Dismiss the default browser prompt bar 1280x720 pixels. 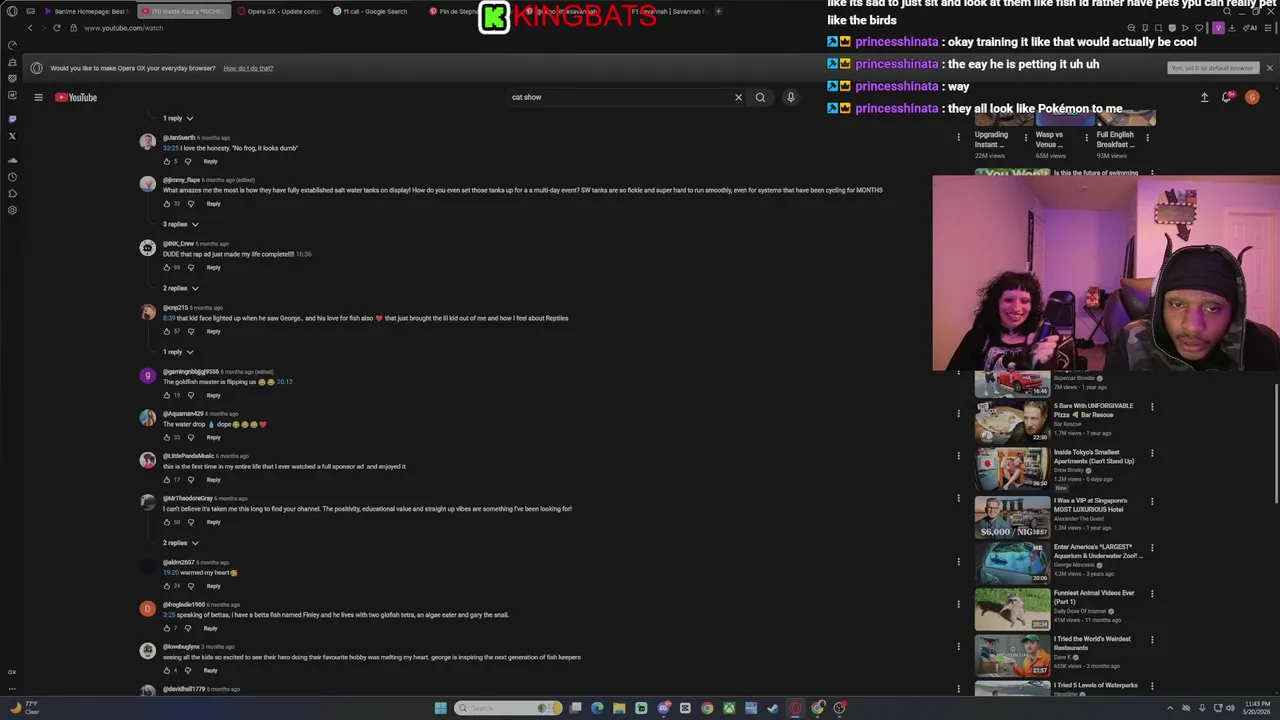pos(1269,68)
